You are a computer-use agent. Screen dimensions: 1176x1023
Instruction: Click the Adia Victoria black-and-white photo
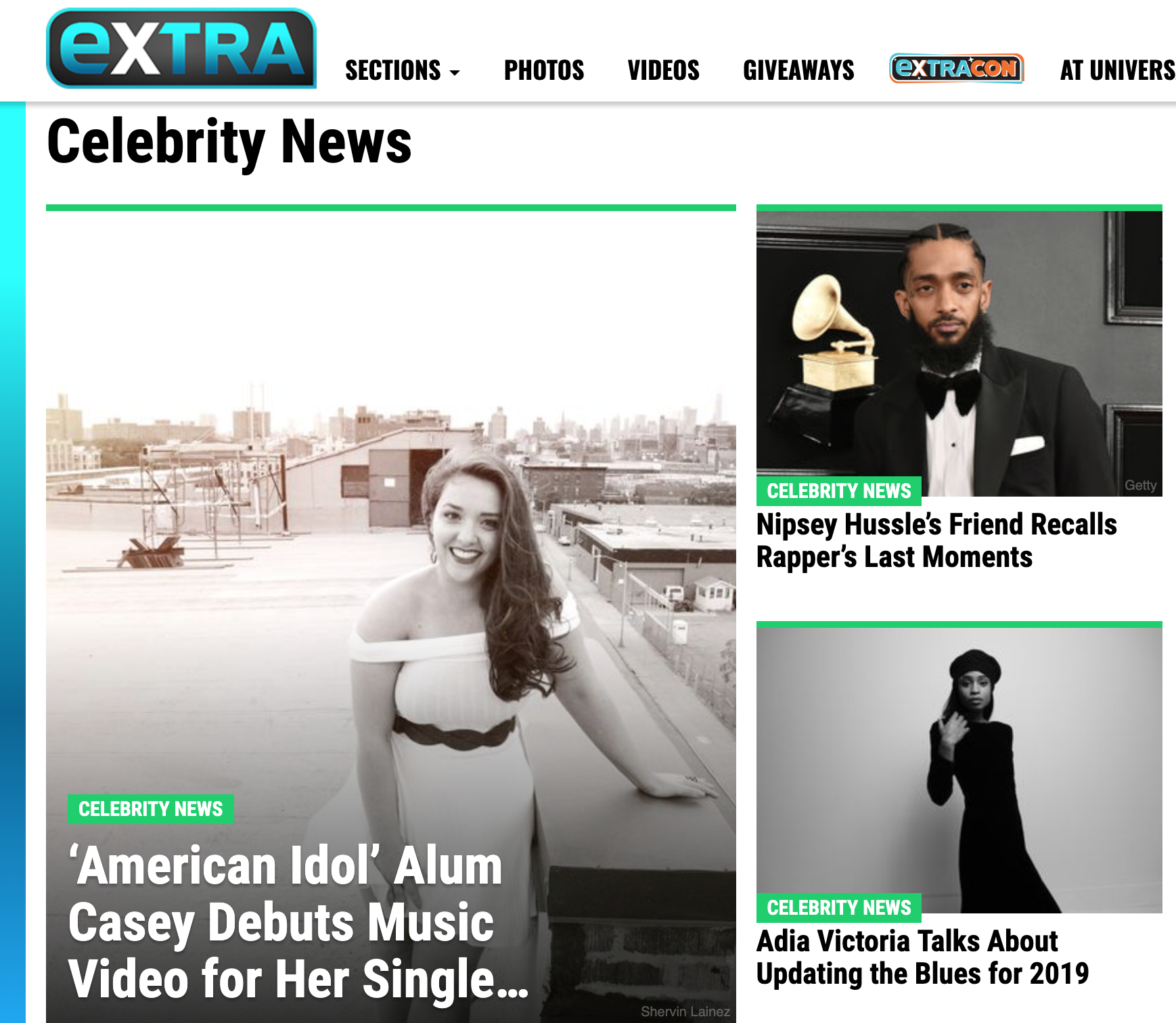pos(959,770)
